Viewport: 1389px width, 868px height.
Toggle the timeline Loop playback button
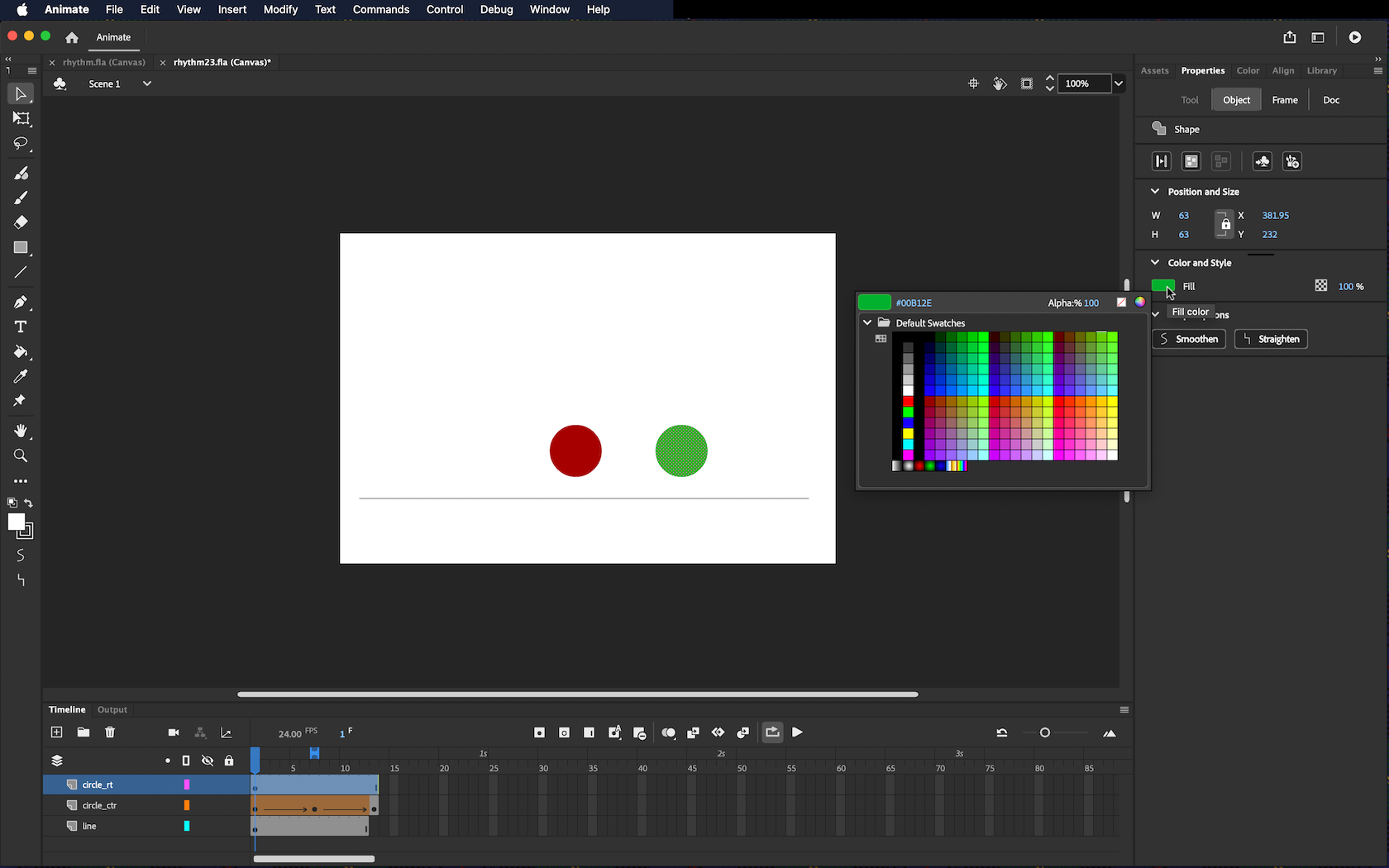pos(772,732)
